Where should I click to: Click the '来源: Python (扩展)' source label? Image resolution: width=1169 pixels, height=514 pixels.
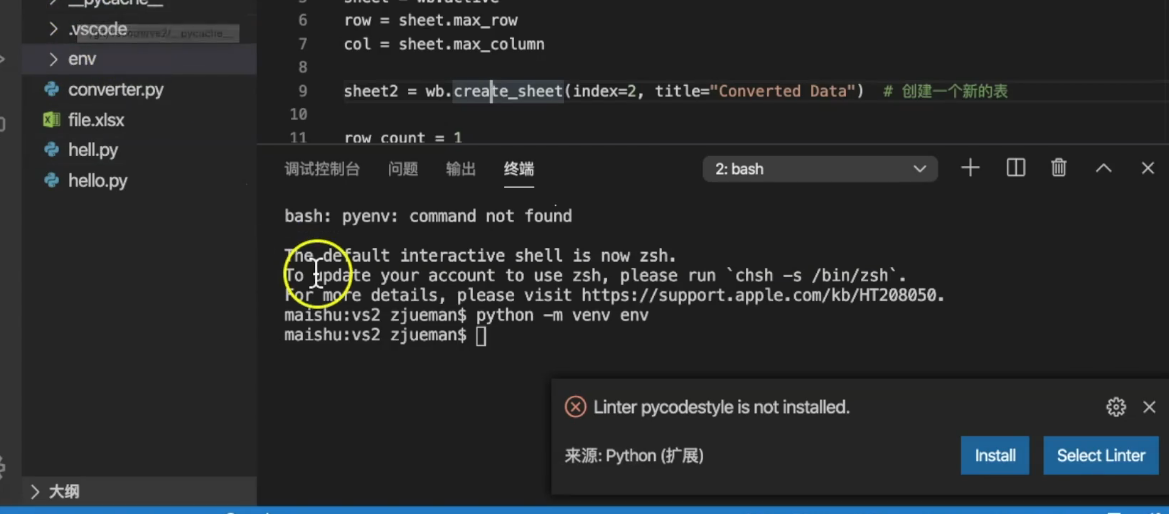tap(634, 455)
